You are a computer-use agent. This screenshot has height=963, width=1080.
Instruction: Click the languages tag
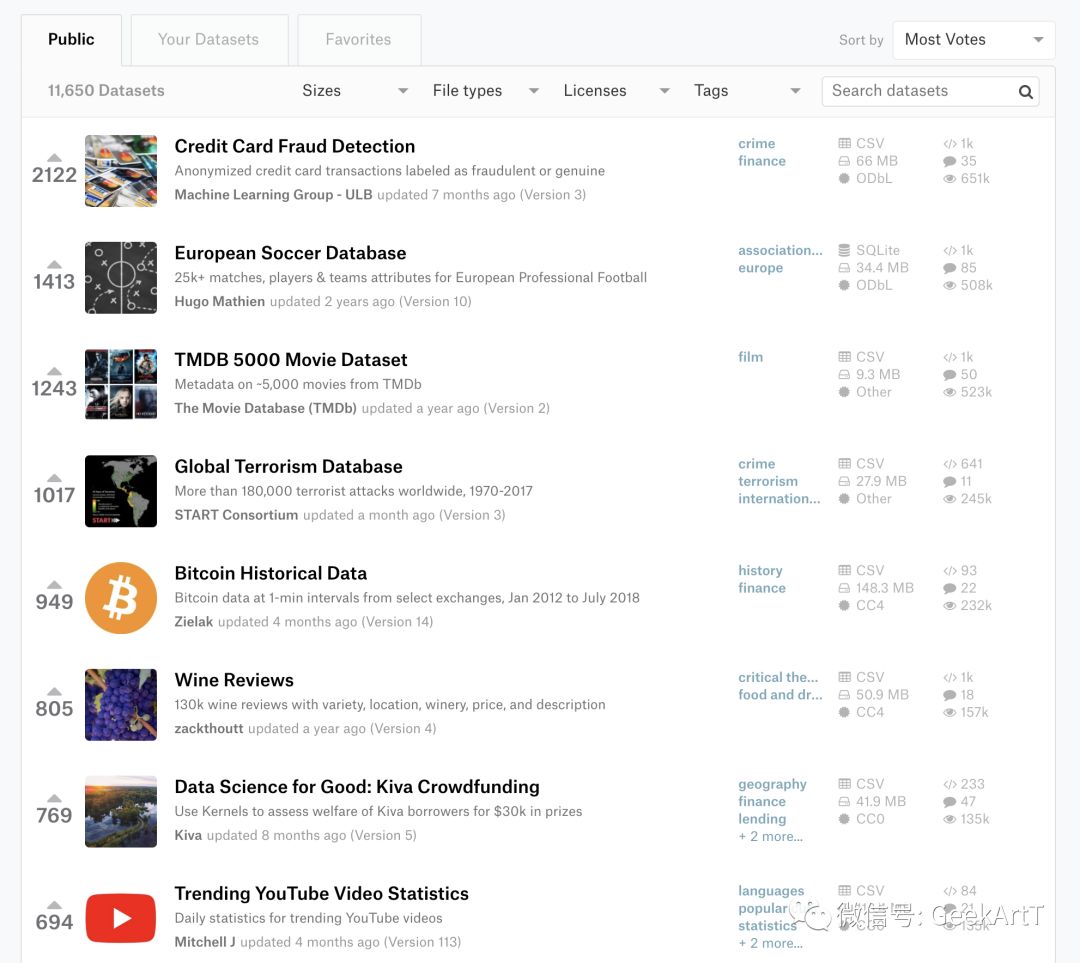coord(771,891)
